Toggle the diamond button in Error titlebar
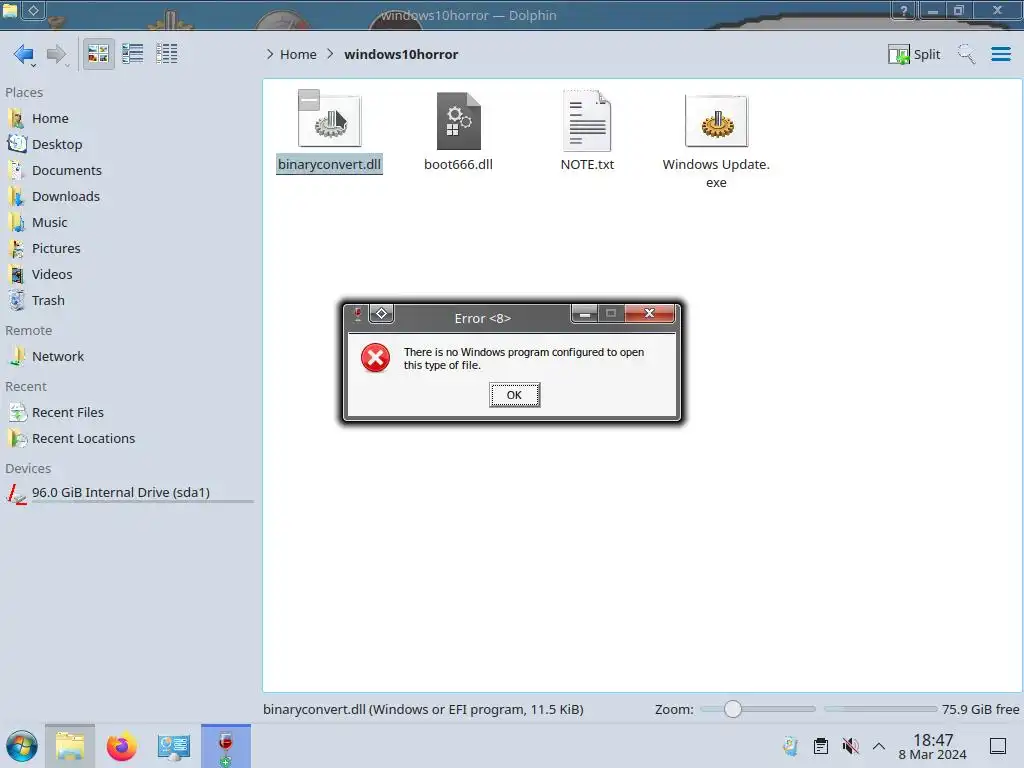The width and height of the screenshot is (1024, 768). (x=381, y=313)
